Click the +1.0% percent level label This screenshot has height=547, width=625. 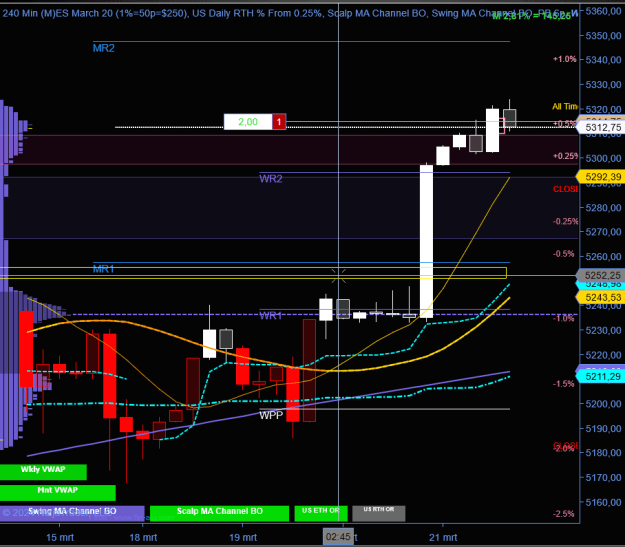[564, 59]
